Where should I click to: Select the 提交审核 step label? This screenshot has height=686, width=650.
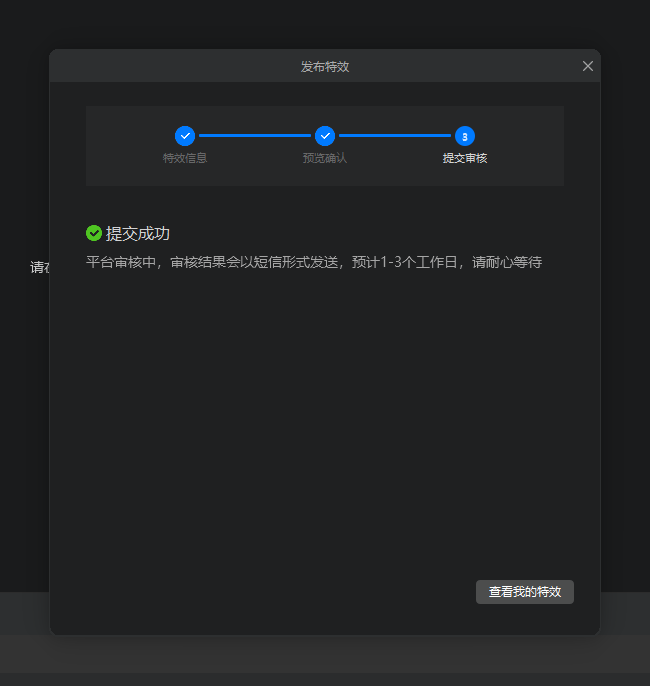(x=465, y=158)
